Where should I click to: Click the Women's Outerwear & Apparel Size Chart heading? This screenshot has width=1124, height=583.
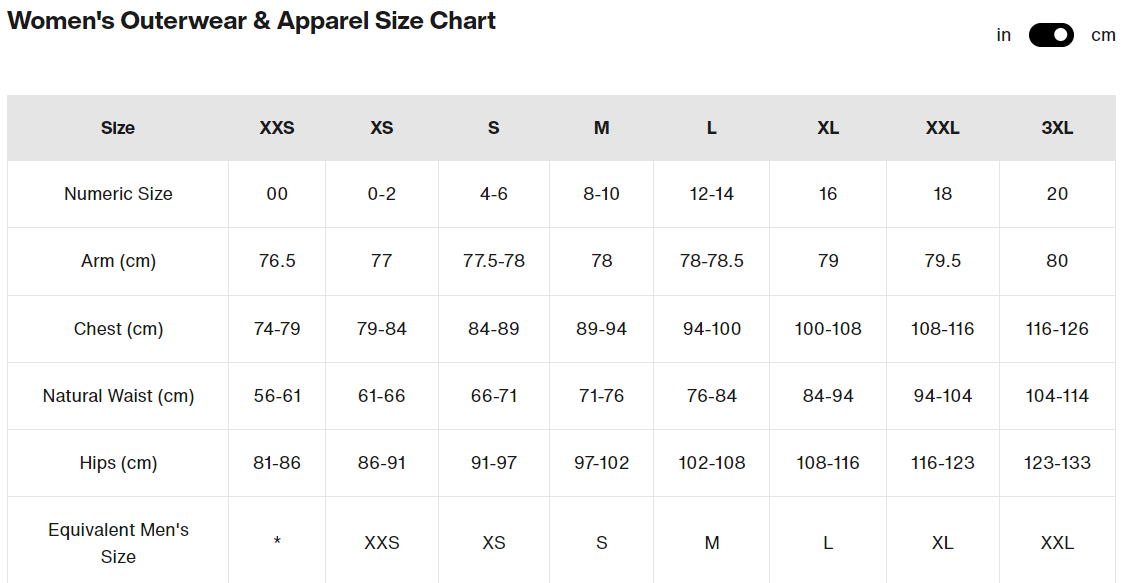pyautogui.click(x=251, y=20)
